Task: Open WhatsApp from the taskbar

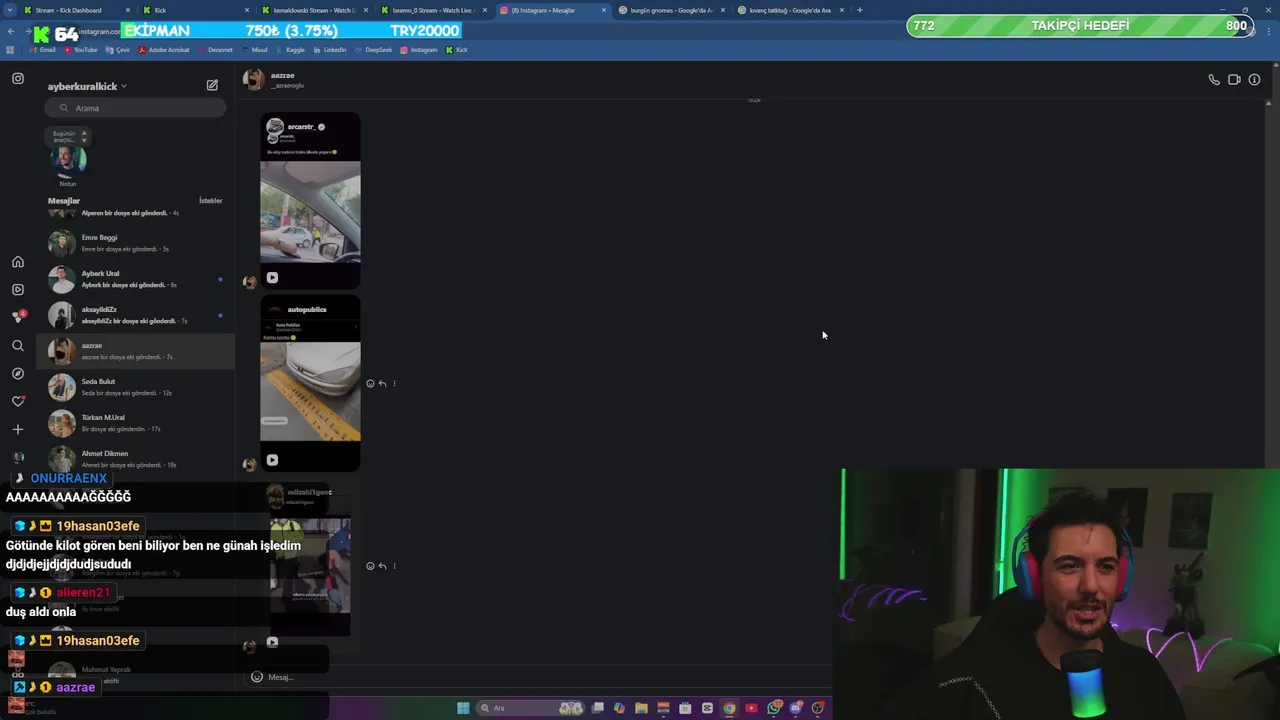Action: pyautogui.click(x=774, y=708)
